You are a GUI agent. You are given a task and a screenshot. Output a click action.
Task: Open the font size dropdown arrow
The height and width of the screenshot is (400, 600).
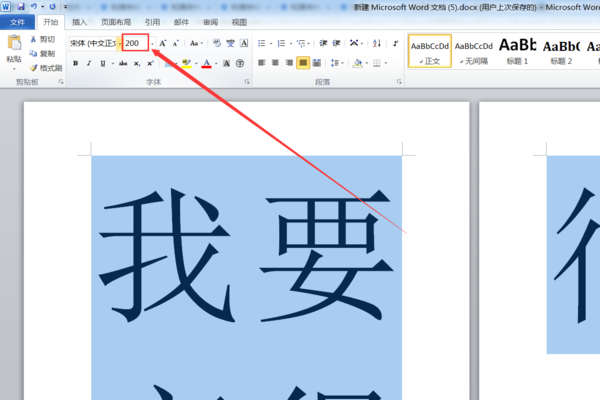coord(152,44)
